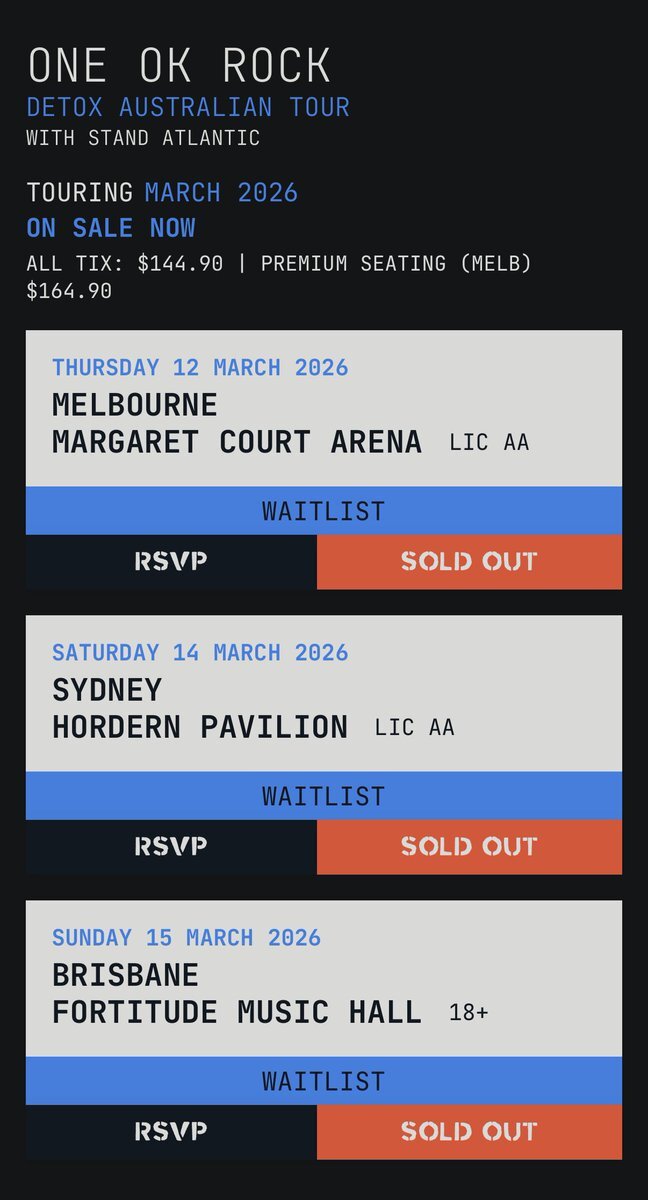Join the Sydney show waitlist
This screenshot has width=648, height=1200.
(323, 796)
